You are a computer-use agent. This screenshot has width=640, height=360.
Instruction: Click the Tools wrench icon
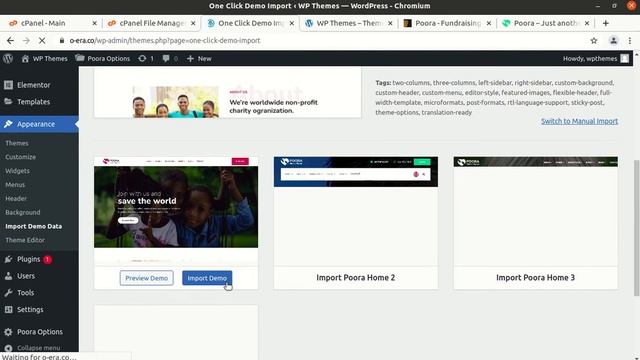click(x=8, y=293)
